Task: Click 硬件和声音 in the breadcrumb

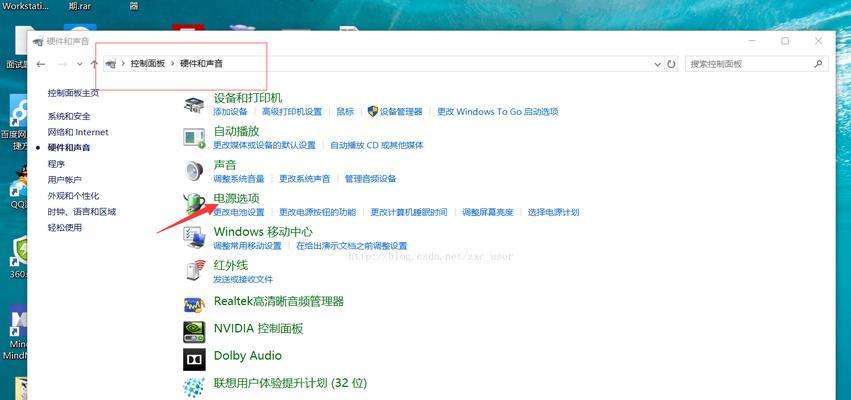Action: 201,64
